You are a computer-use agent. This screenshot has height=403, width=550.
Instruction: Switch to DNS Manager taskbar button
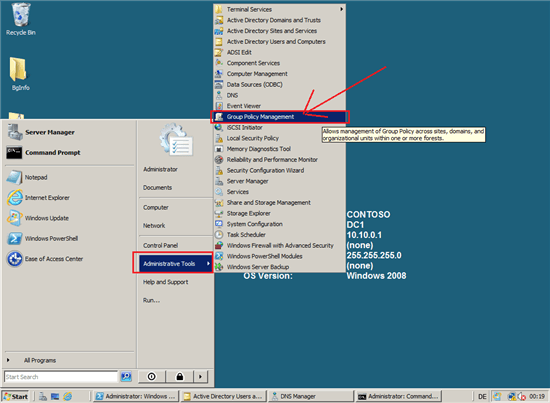(x=311, y=396)
